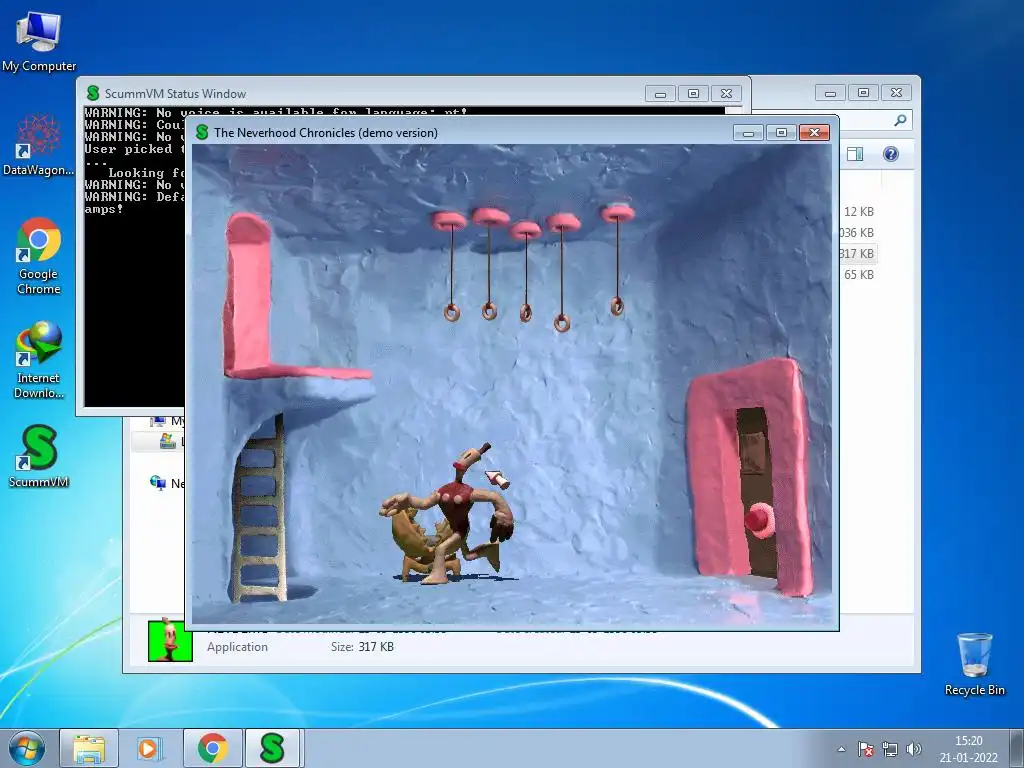Pull the first hanging ring in the game
Viewport: 1024px width, 768px height.
point(452,312)
